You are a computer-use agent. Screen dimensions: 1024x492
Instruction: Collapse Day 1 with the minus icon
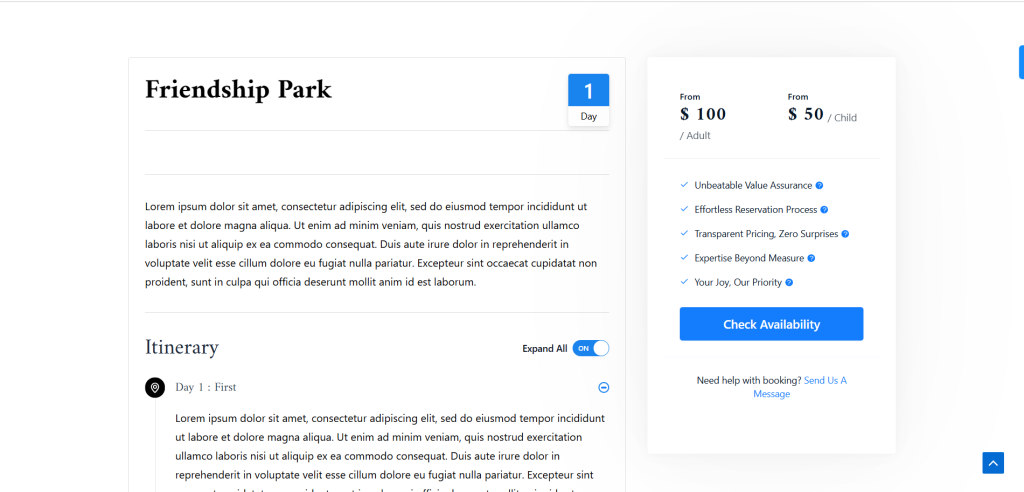(603, 388)
